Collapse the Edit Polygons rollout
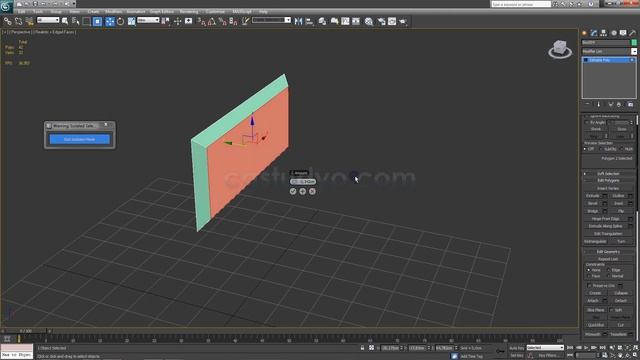 click(x=608, y=180)
